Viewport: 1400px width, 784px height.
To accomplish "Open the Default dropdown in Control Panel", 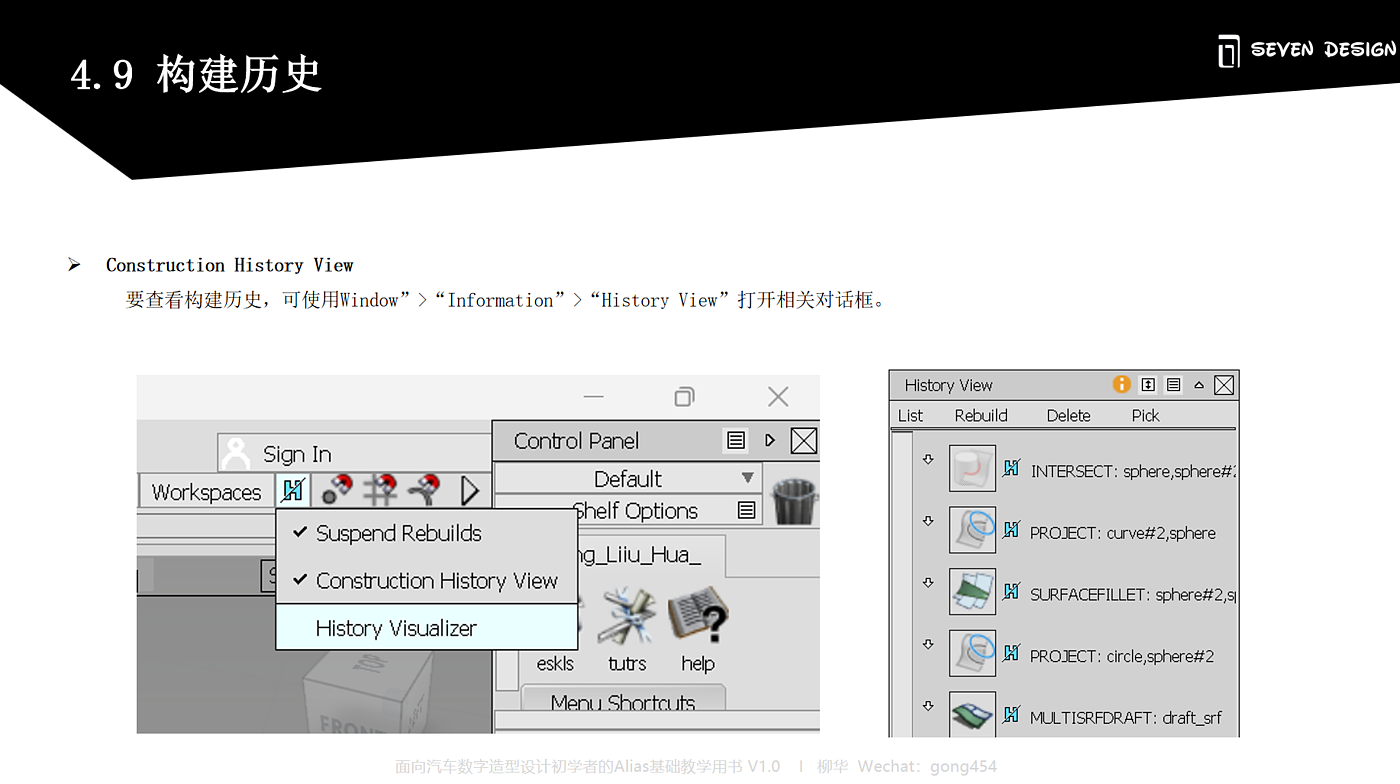I will pos(628,478).
